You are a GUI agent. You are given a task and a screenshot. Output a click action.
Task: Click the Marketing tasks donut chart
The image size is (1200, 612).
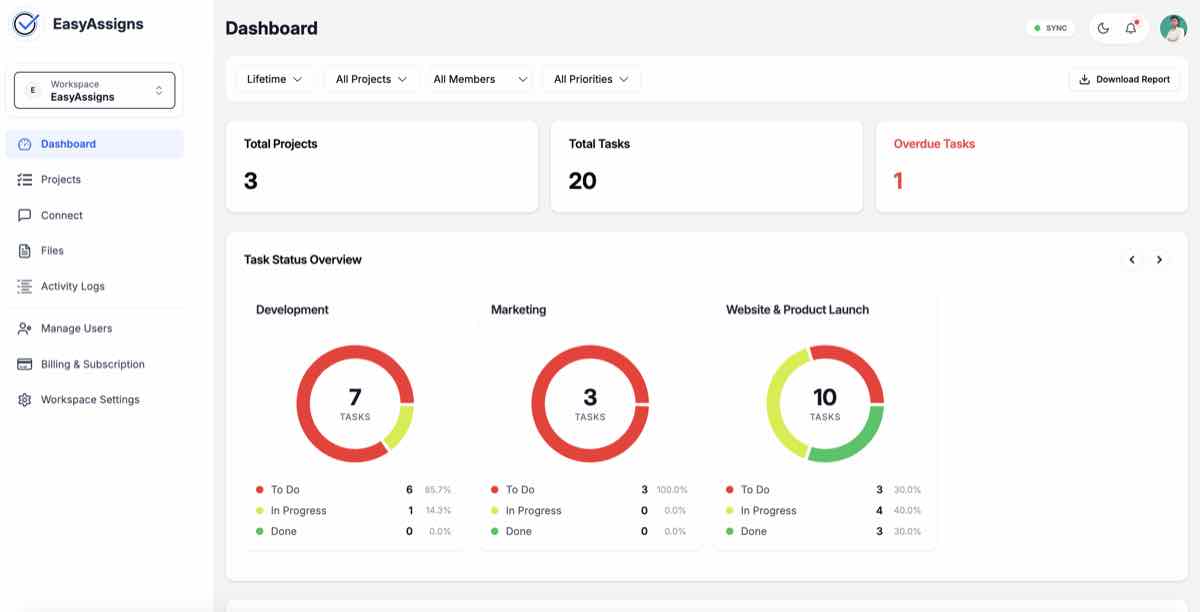click(x=590, y=403)
